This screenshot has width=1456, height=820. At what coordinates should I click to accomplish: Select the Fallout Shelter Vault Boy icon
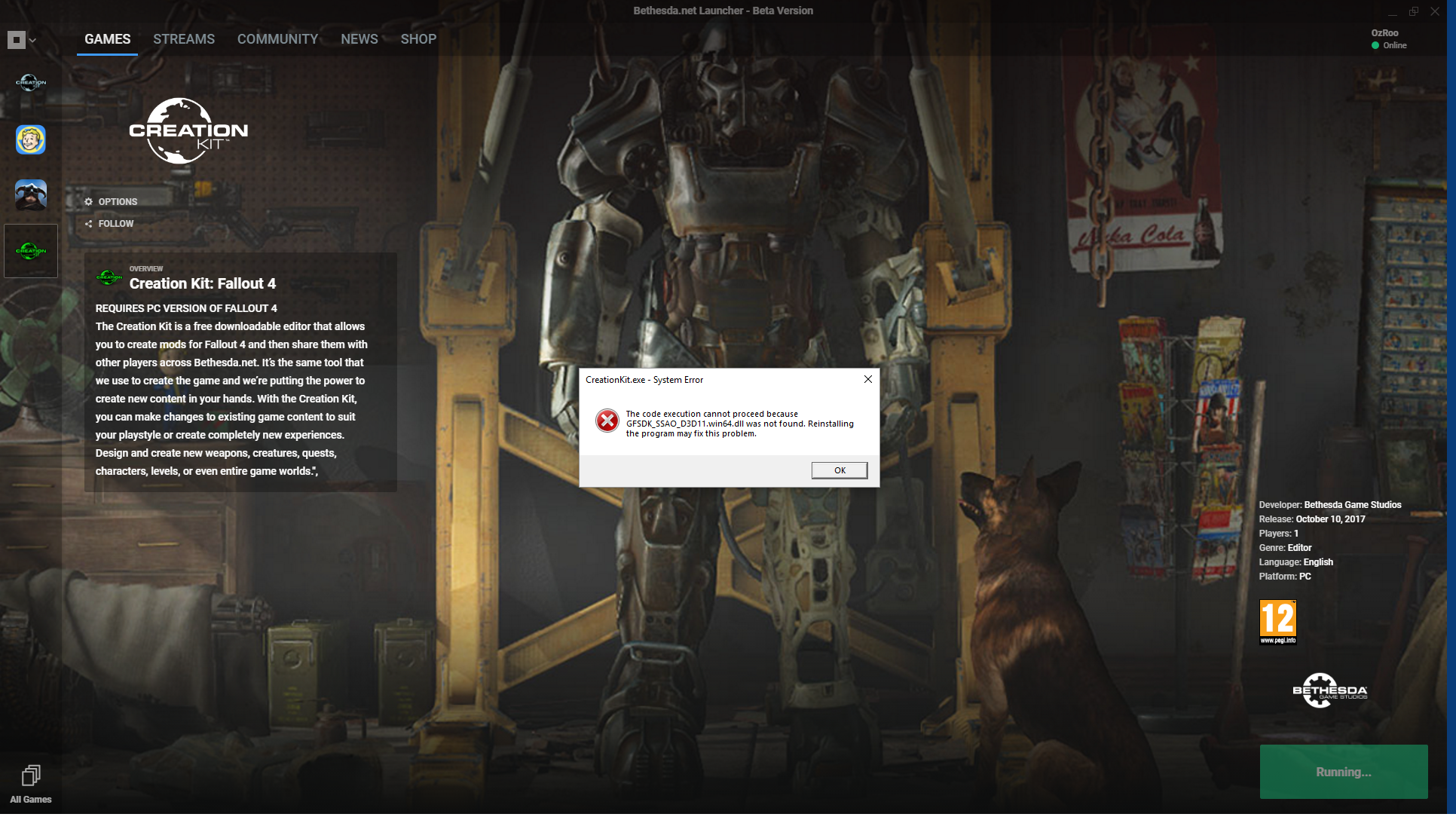pos(31,139)
